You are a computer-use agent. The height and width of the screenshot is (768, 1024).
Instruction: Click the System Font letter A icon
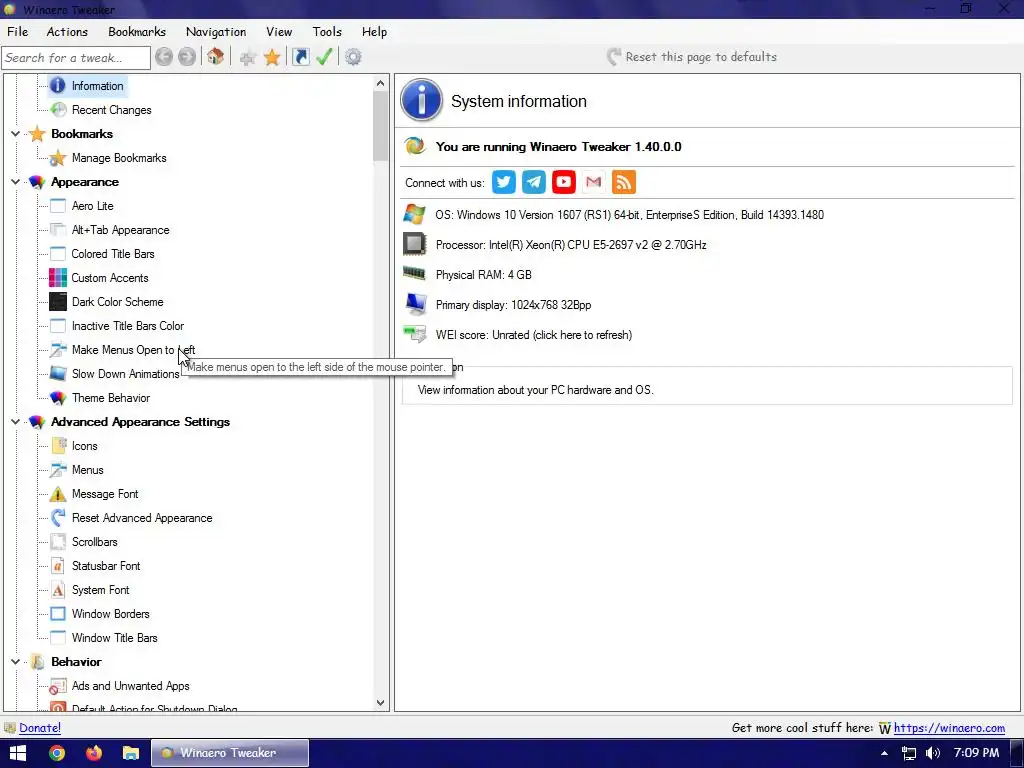coord(58,590)
